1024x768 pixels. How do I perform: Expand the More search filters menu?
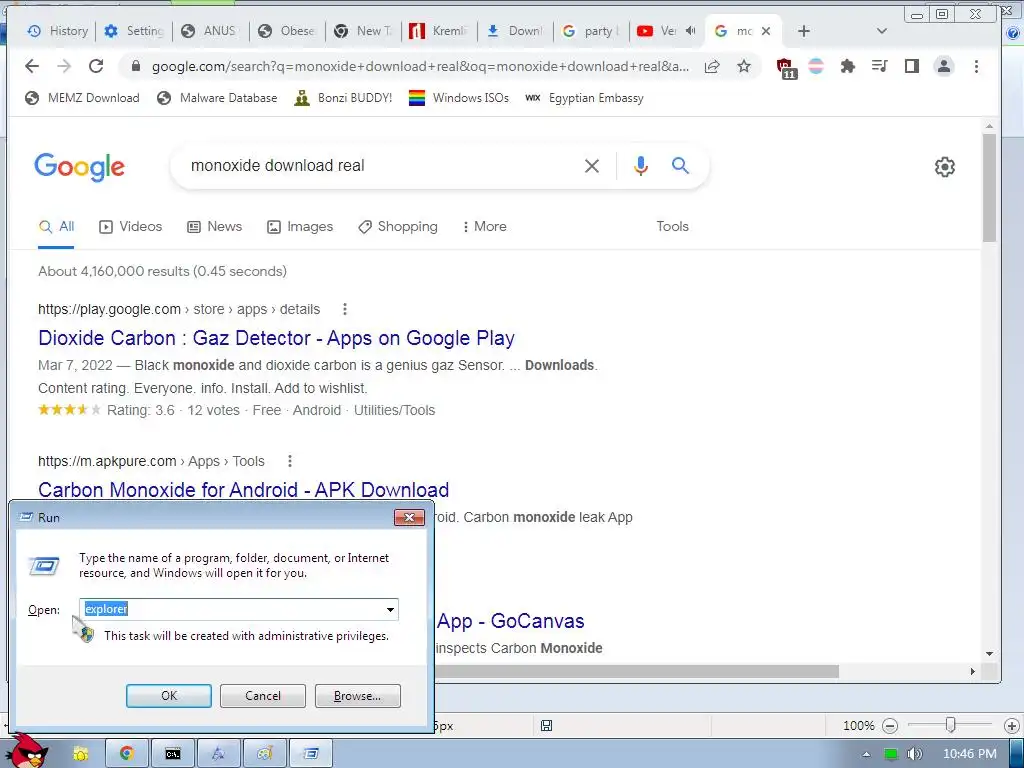[x=485, y=227]
